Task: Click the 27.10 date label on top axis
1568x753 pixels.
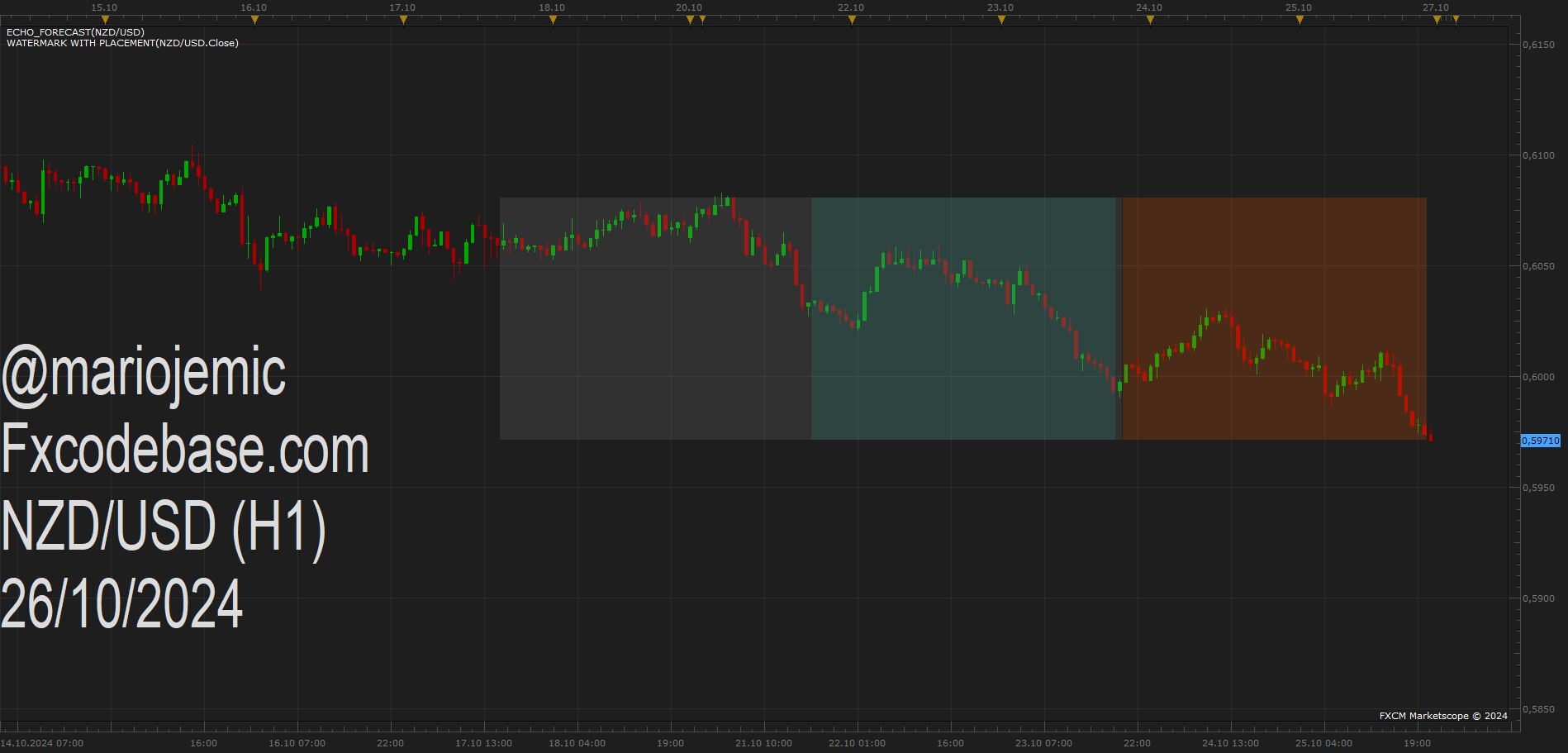Action: tap(1436, 7)
